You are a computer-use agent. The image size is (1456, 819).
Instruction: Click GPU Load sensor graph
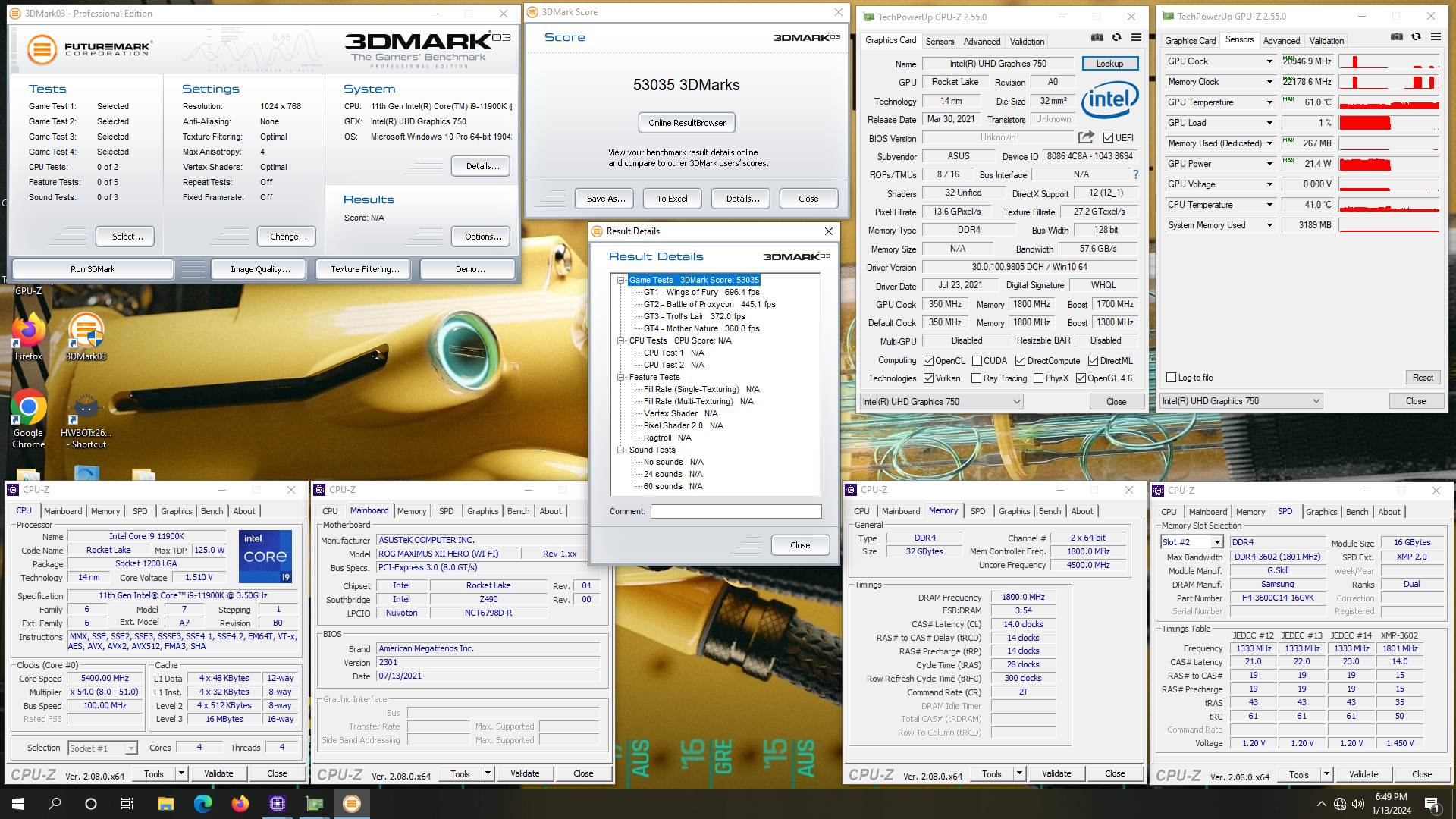[1389, 123]
